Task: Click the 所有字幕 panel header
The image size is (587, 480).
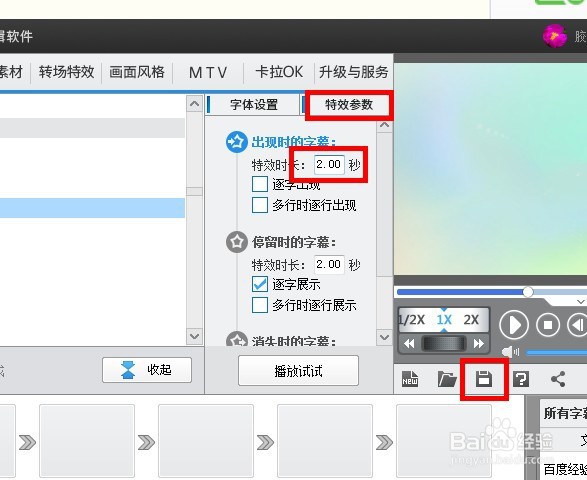Action: click(565, 413)
